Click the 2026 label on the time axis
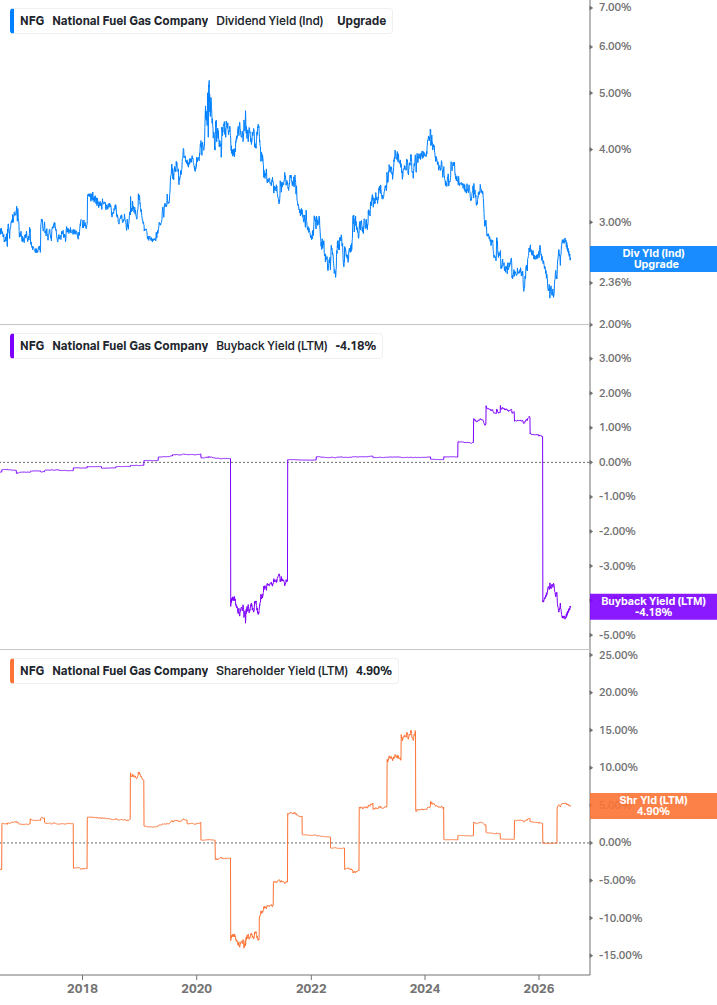The width and height of the screenshot is (717, 1005). (539, 989)
